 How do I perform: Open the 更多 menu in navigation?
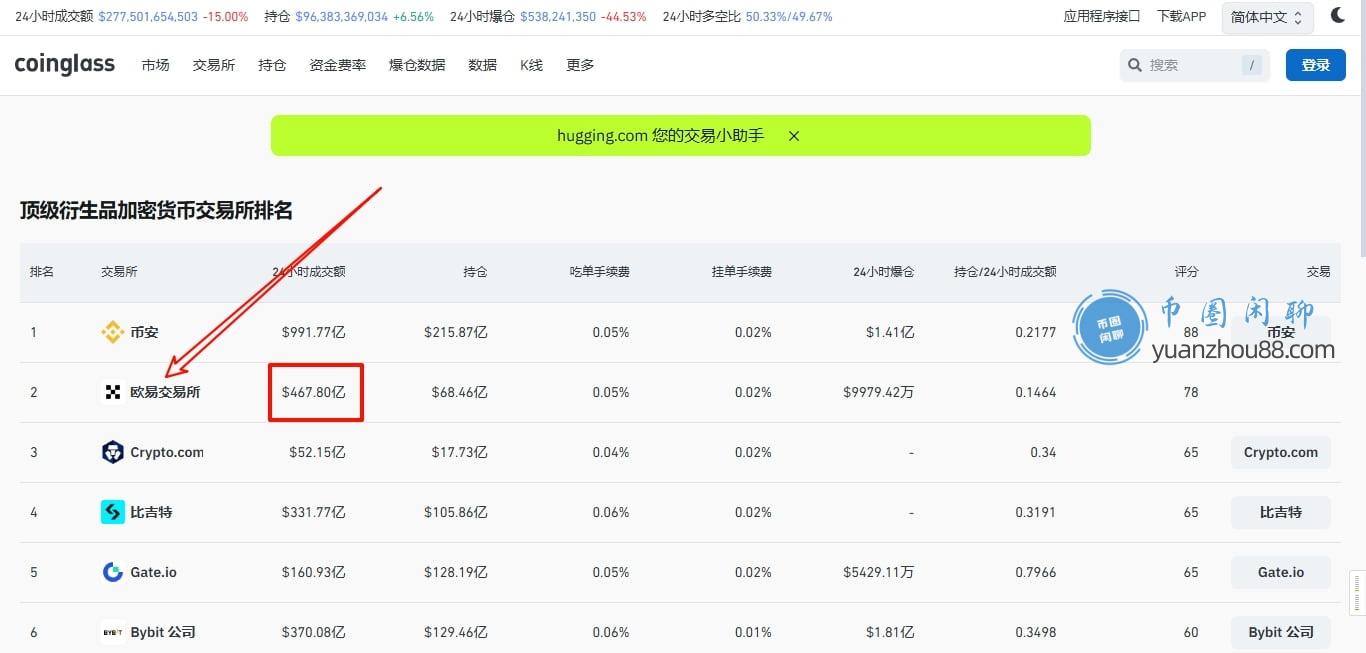pyautogui.click(x=580, y=65)
